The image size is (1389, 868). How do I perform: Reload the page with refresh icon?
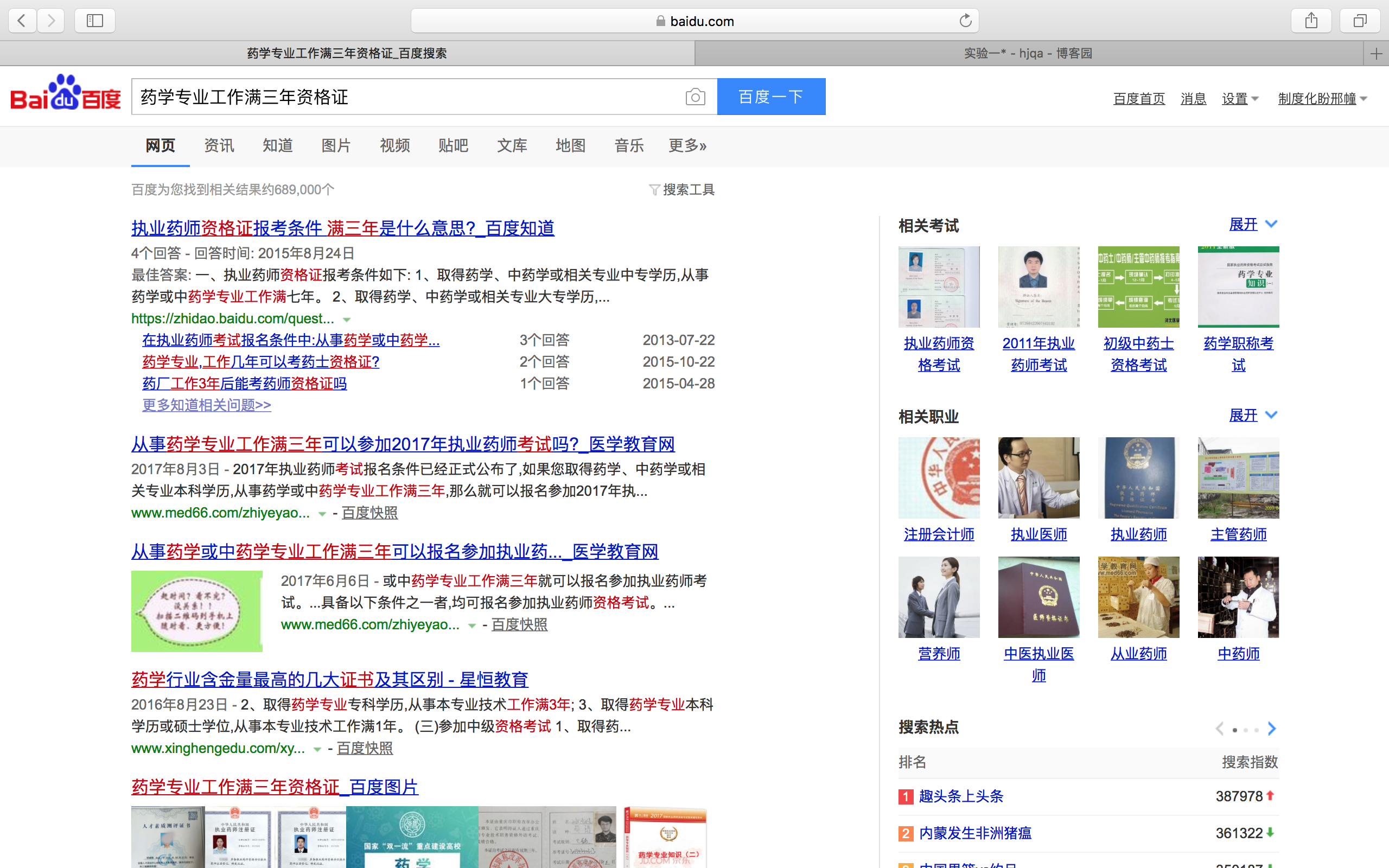(965, 21)
